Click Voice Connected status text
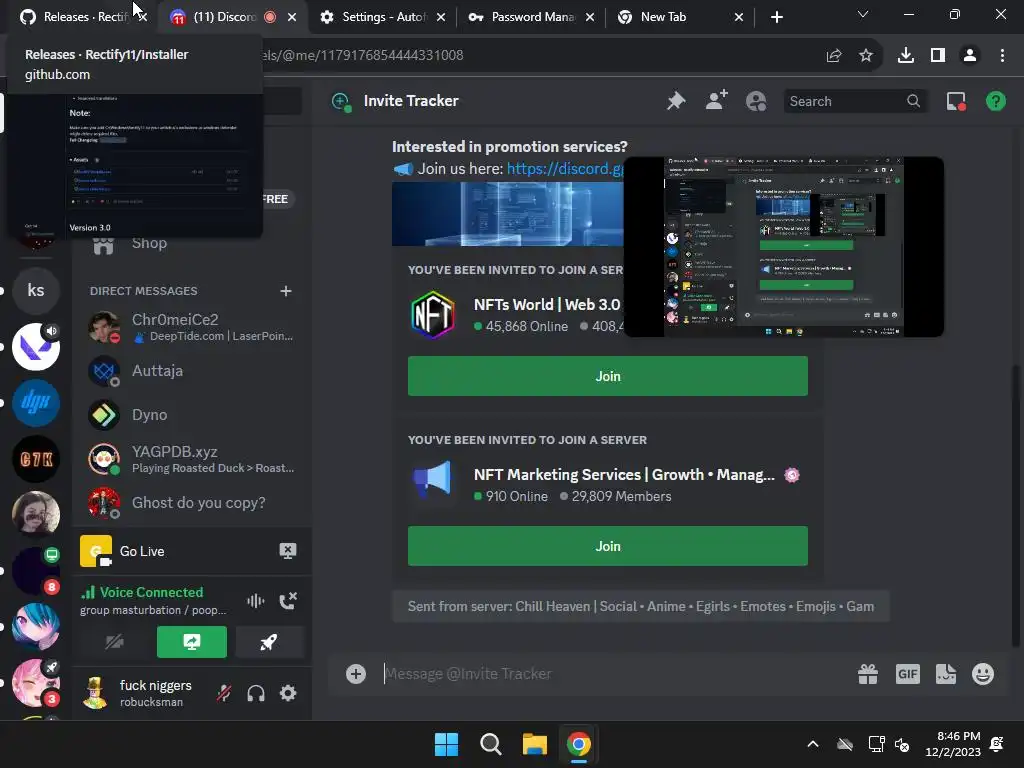The image size is (1024, 768). 152,592
